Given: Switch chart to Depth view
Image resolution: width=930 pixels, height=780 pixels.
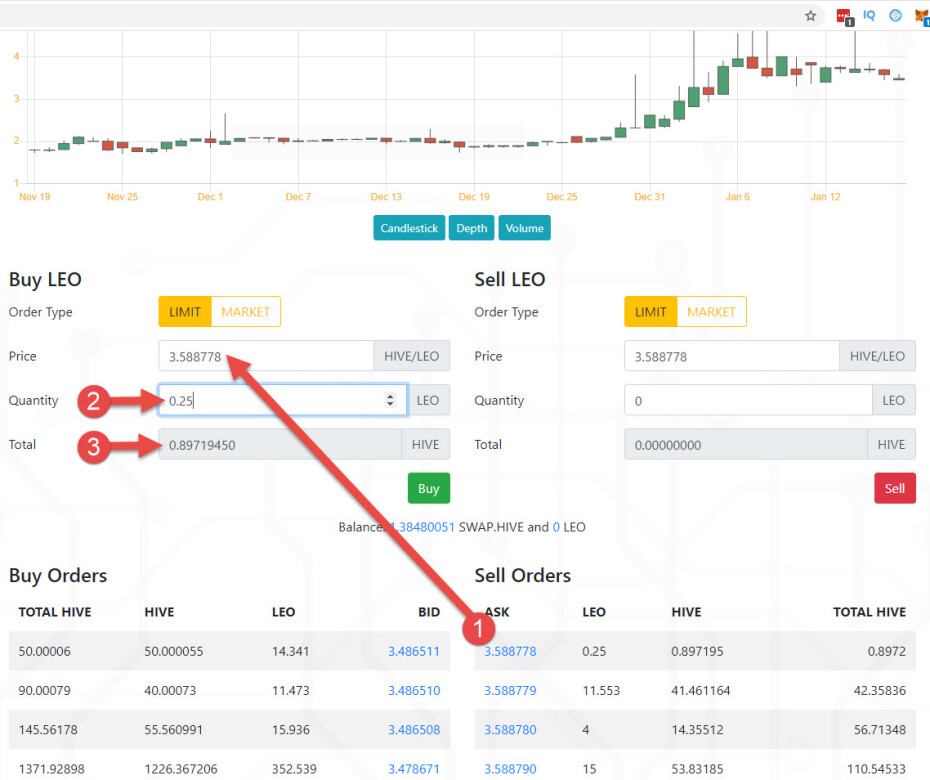Looking at the screenshot, I should [471, 228].
